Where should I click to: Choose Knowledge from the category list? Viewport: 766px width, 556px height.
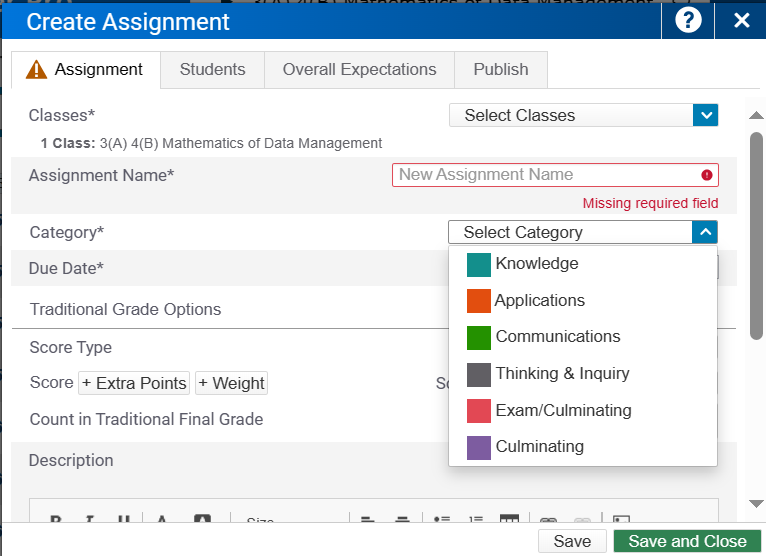pyautogui.click(x=536, y=264)
